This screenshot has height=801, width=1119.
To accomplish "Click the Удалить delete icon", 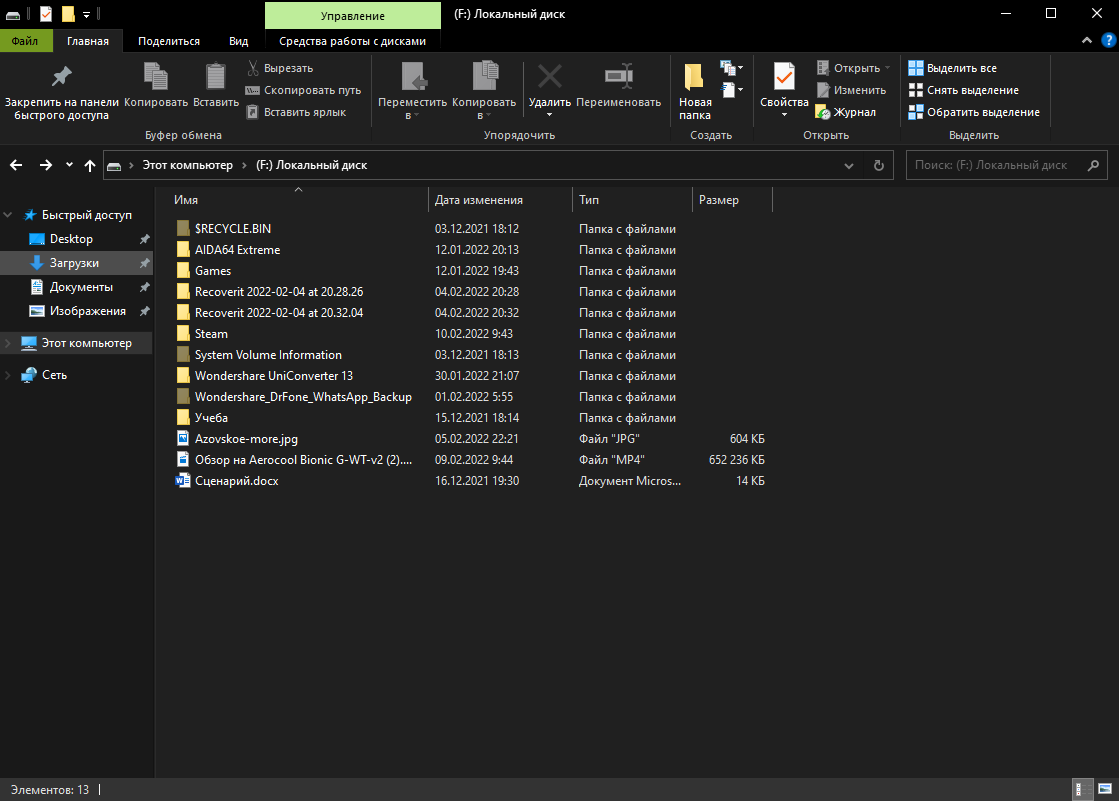I will click(x=550, y=77).
